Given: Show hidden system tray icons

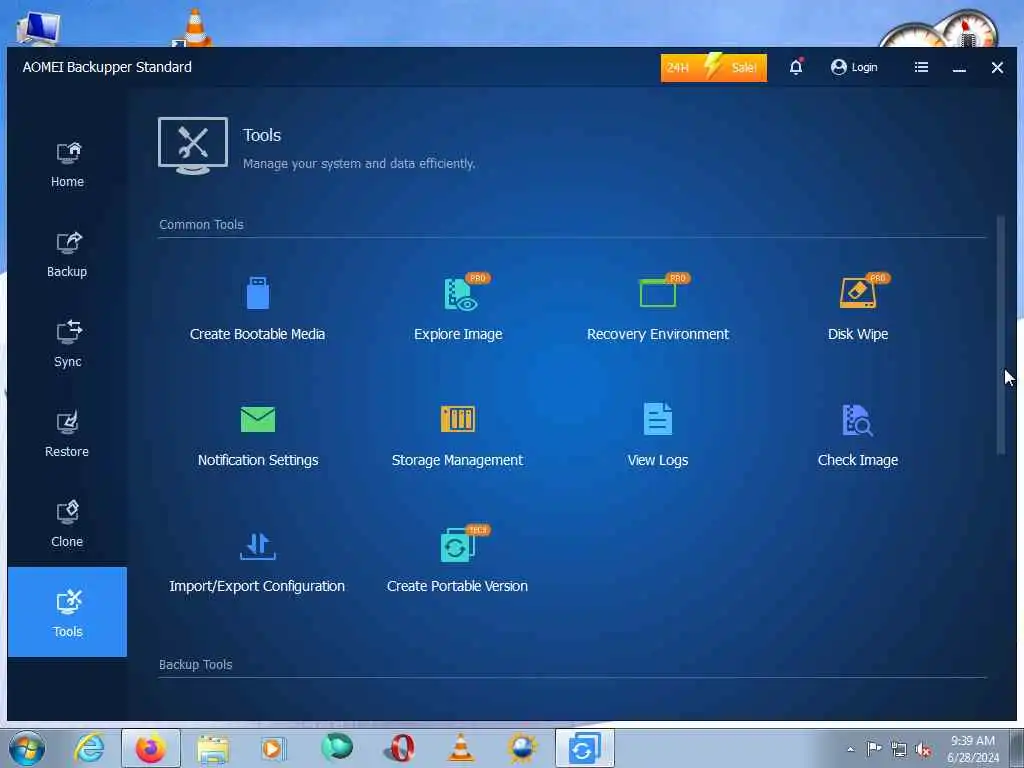Looking at the screenshot, I should pyautogui.click(x=850, y=749).
